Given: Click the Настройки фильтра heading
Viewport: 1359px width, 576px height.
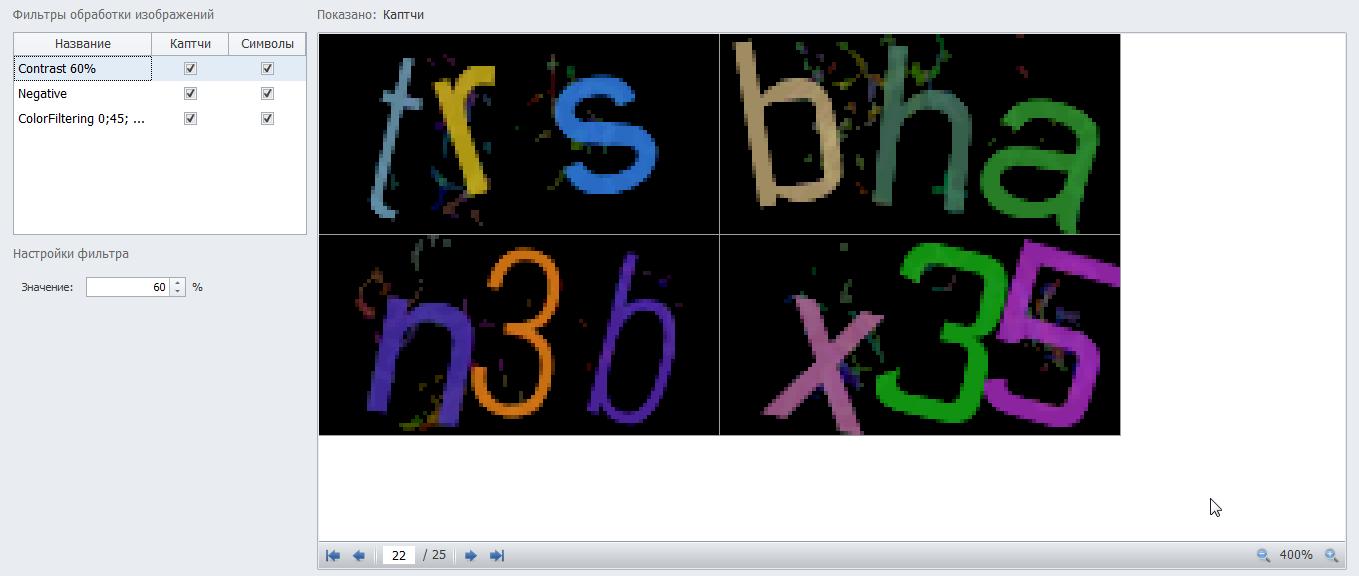Looking at the screenshot, I should point(71,254).
